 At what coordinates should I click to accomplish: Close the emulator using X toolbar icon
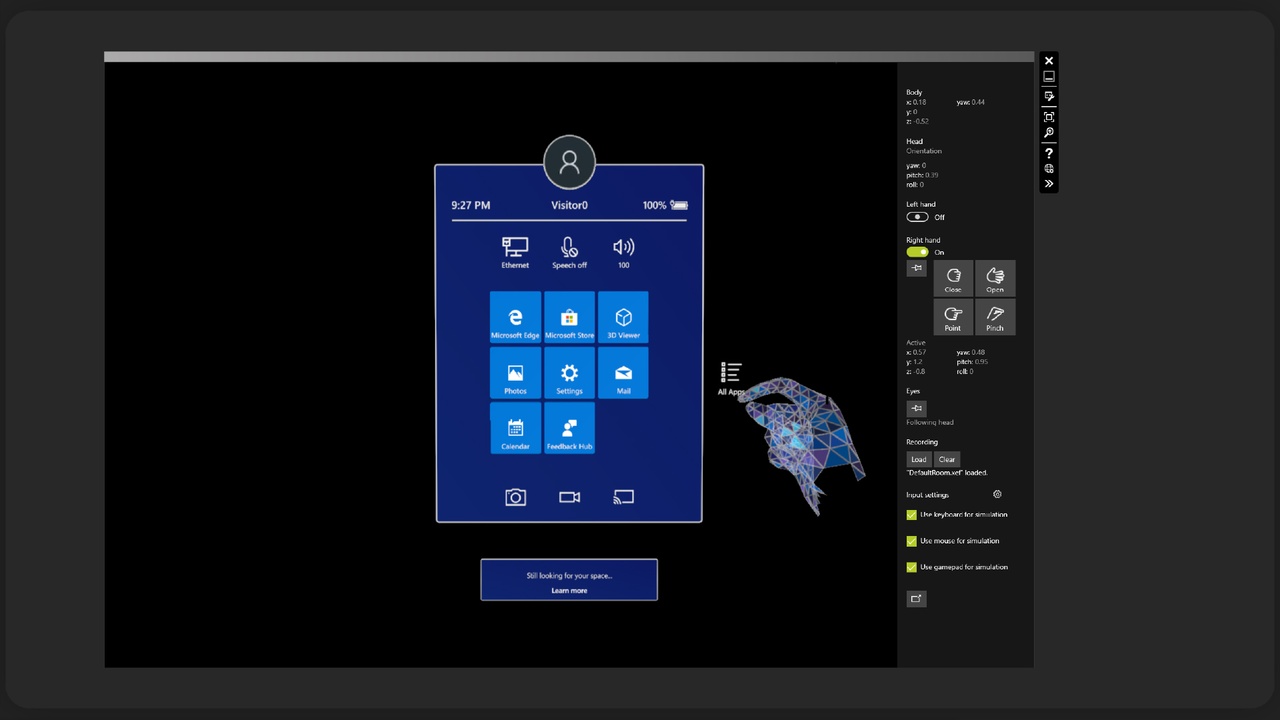click(1049, 61)
